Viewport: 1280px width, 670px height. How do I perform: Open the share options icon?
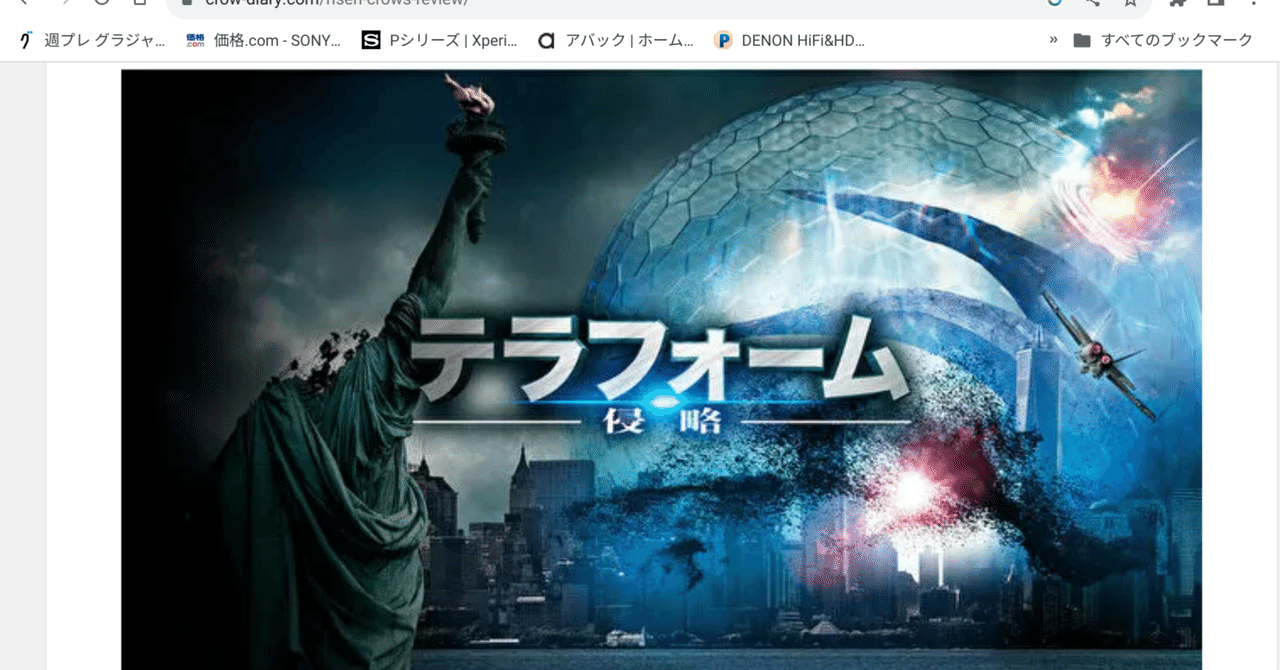coord(1092,4)
